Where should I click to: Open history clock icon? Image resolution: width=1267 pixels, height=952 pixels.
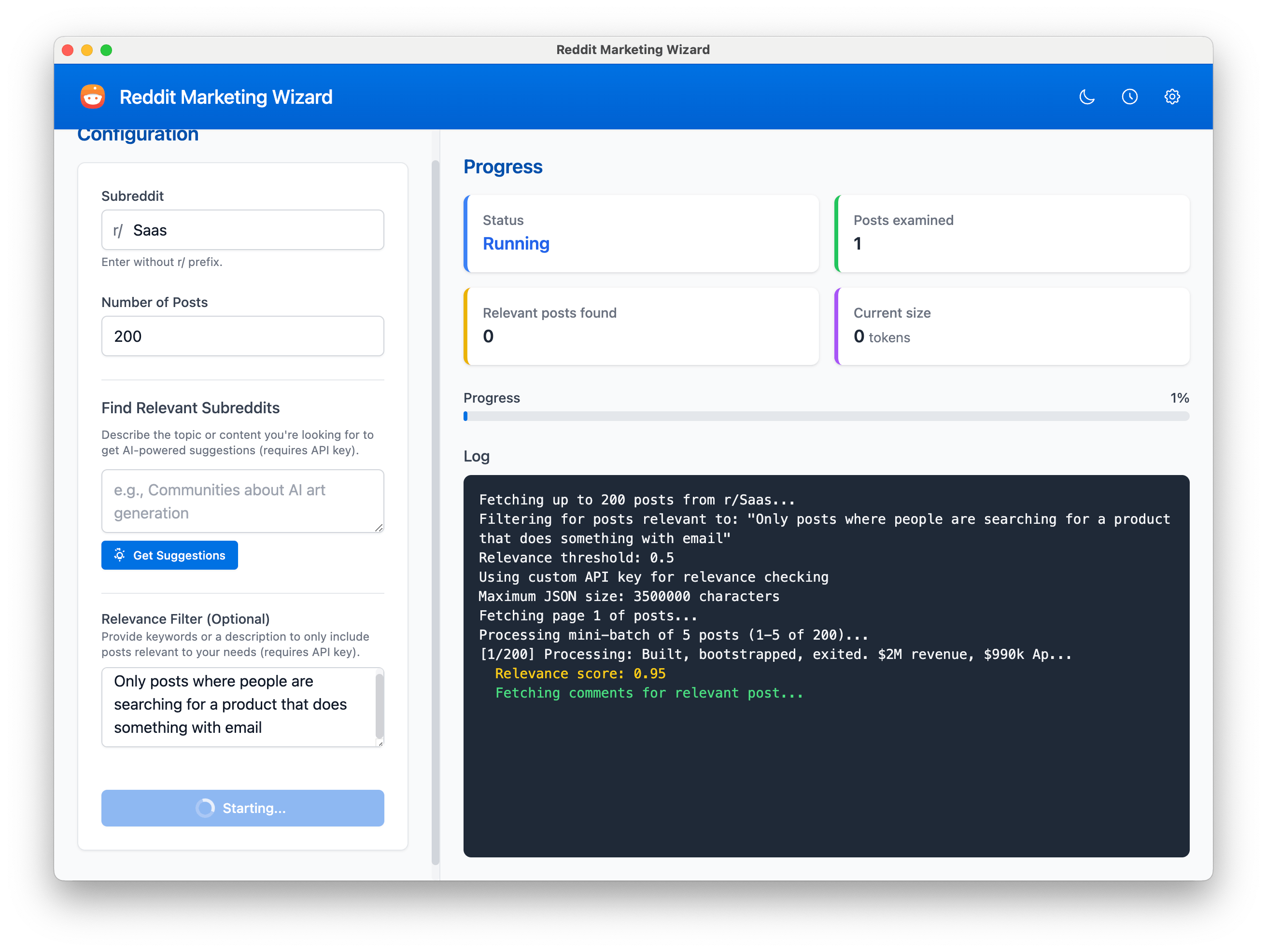click(x=1129, y=97)
